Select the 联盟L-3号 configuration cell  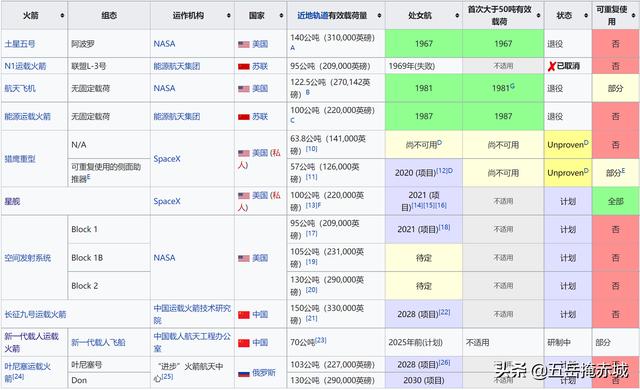109,66
